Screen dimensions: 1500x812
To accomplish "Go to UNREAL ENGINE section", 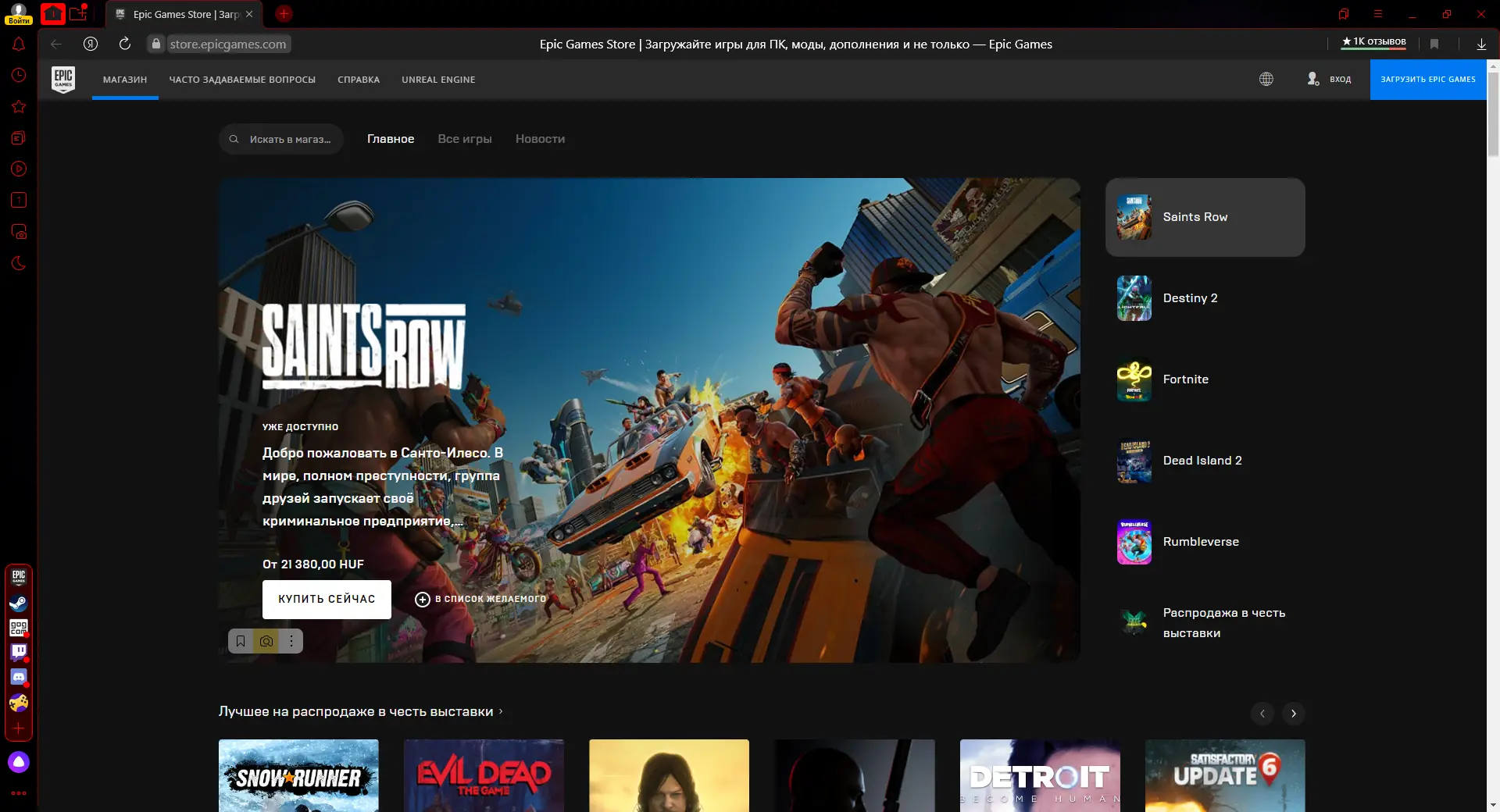I will pyautogui.click(x=438, y=80).
